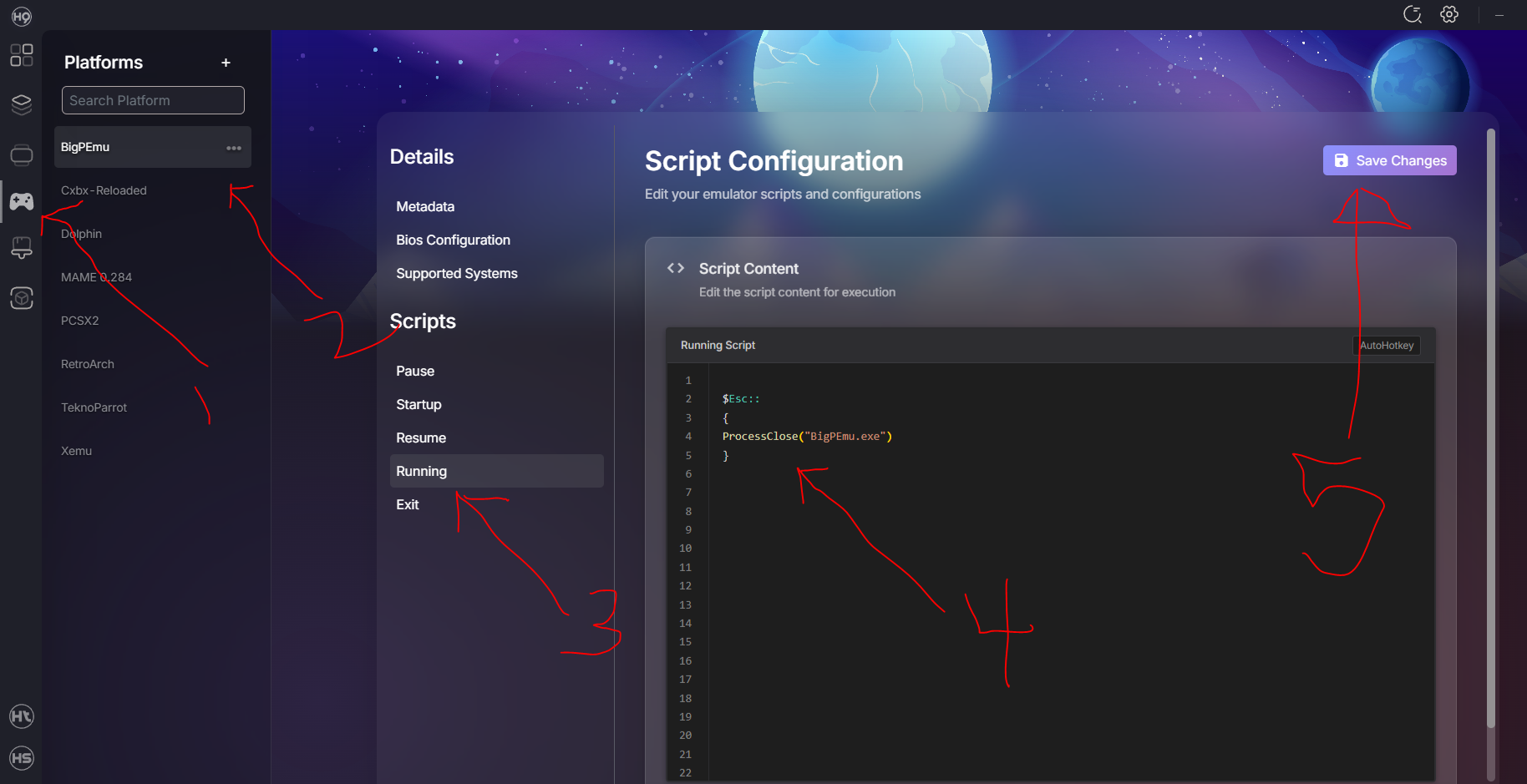Open settings with the gear icon
Viewport: 1527px width, 784px height.
1449,14
